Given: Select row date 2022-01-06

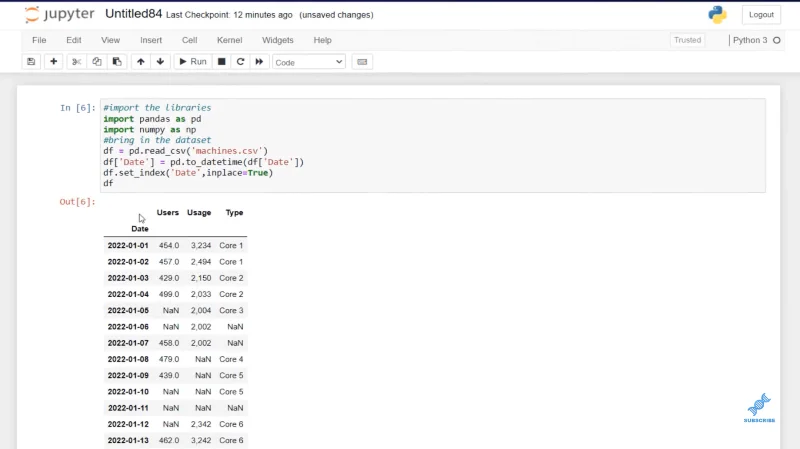Looking at the screenshot, I should (x=128, y=327).
